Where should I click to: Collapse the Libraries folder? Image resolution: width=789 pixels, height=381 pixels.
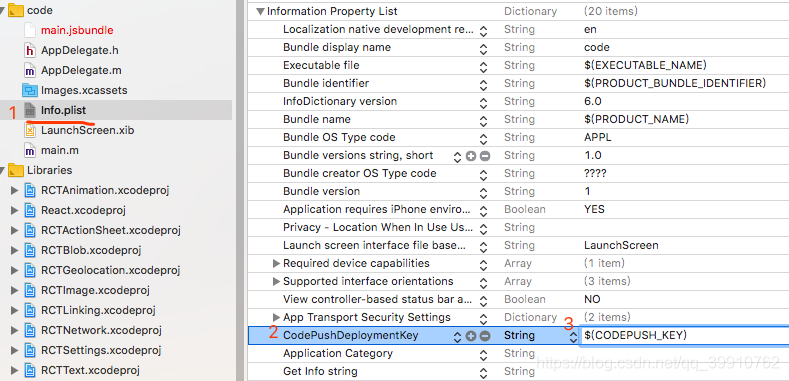pyautogui.click(x=3, y=171)
